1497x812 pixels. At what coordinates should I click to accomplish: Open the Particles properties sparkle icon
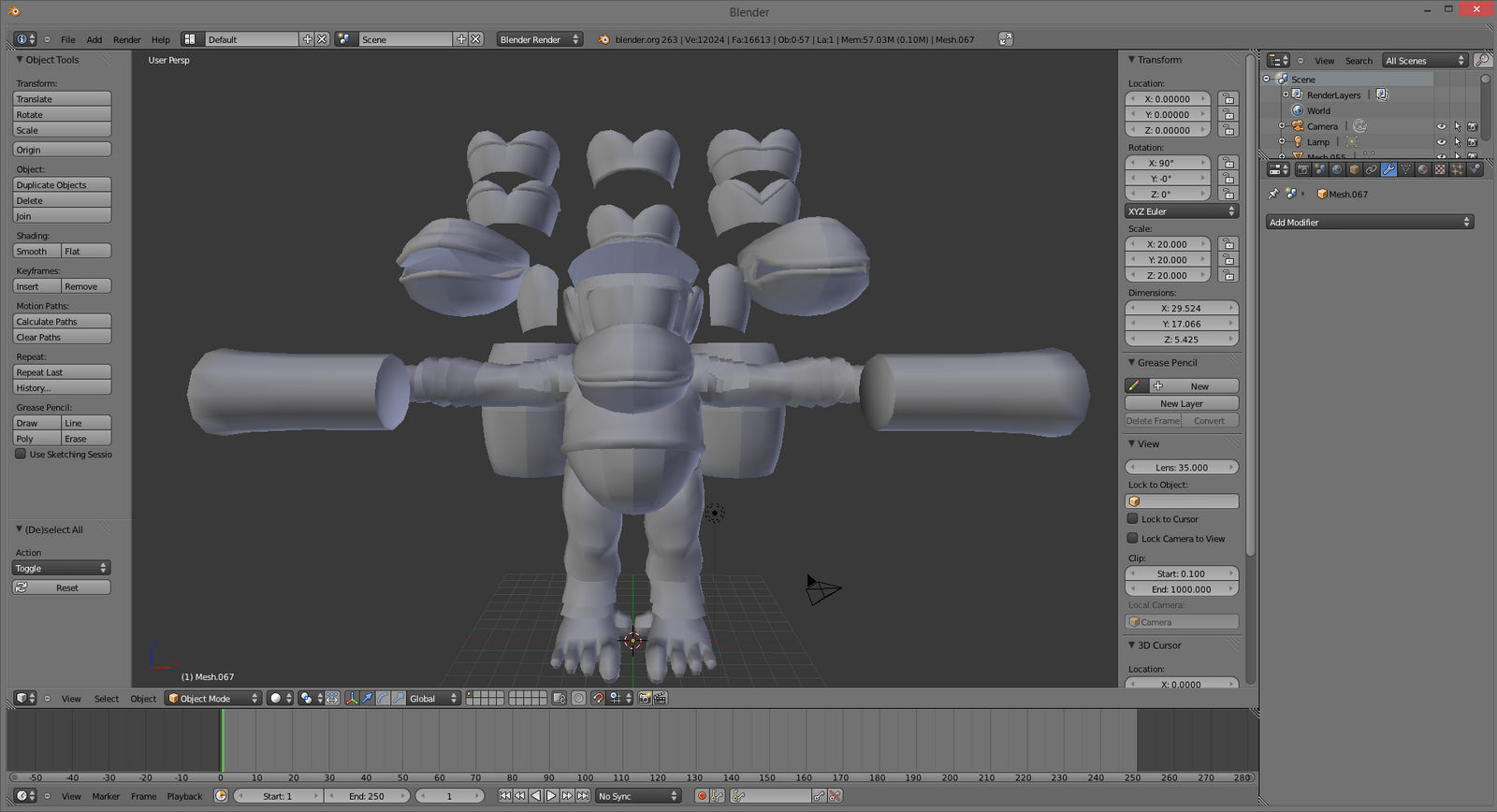(x=1458, y=169)
